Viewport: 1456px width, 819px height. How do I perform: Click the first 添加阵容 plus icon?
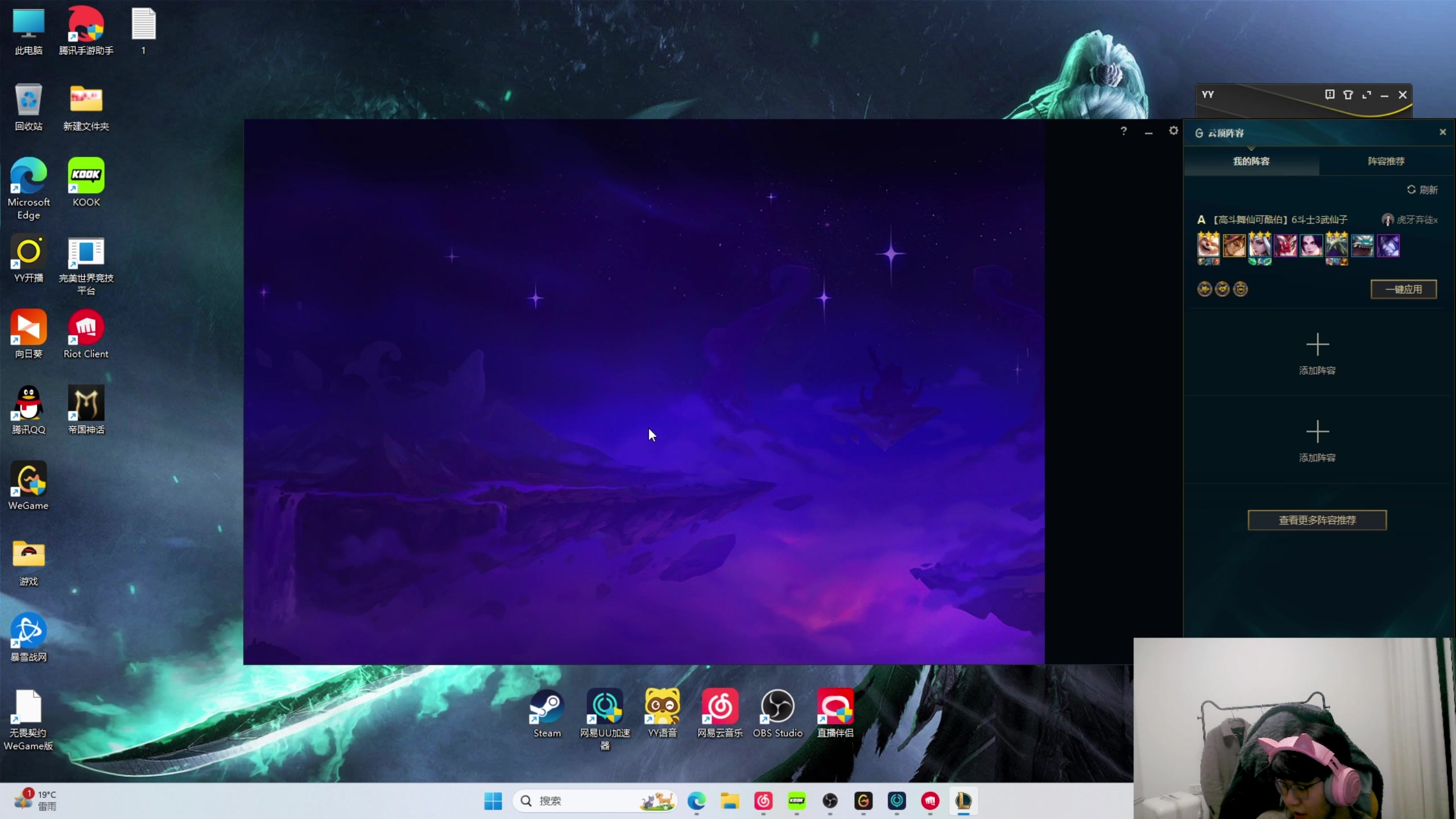coord(1317,345)
